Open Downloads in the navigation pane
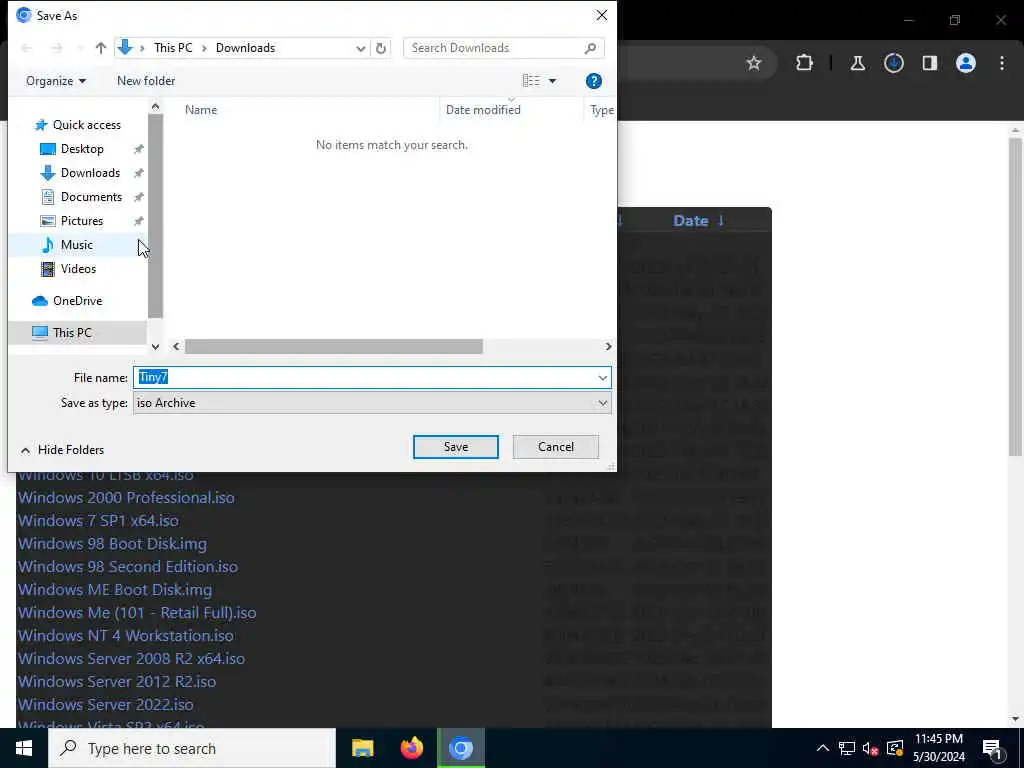Image resolution: width=1024 pixels, height=768 pixels. pos(90,173)
